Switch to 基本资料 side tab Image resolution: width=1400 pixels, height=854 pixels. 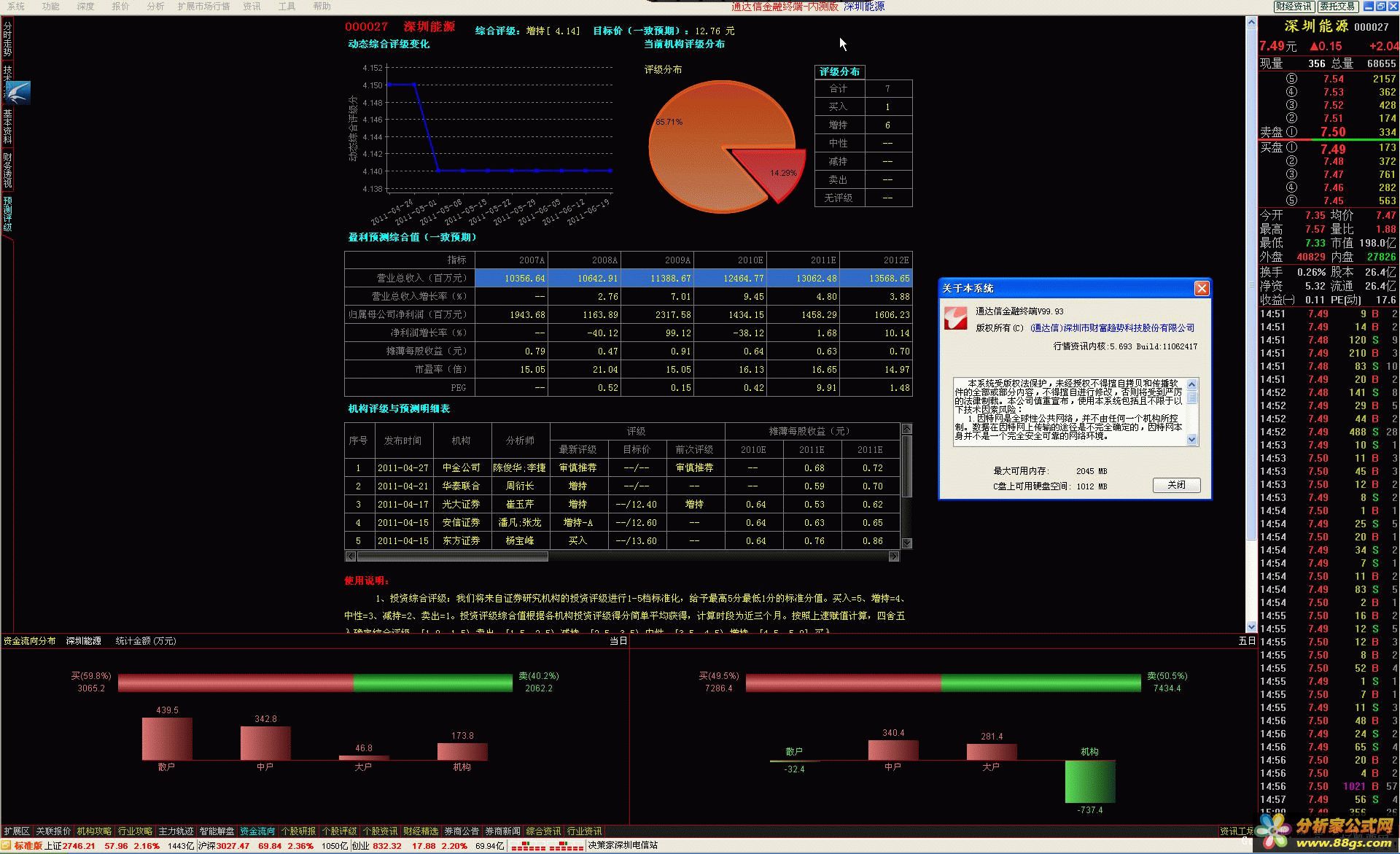[7, 126]
